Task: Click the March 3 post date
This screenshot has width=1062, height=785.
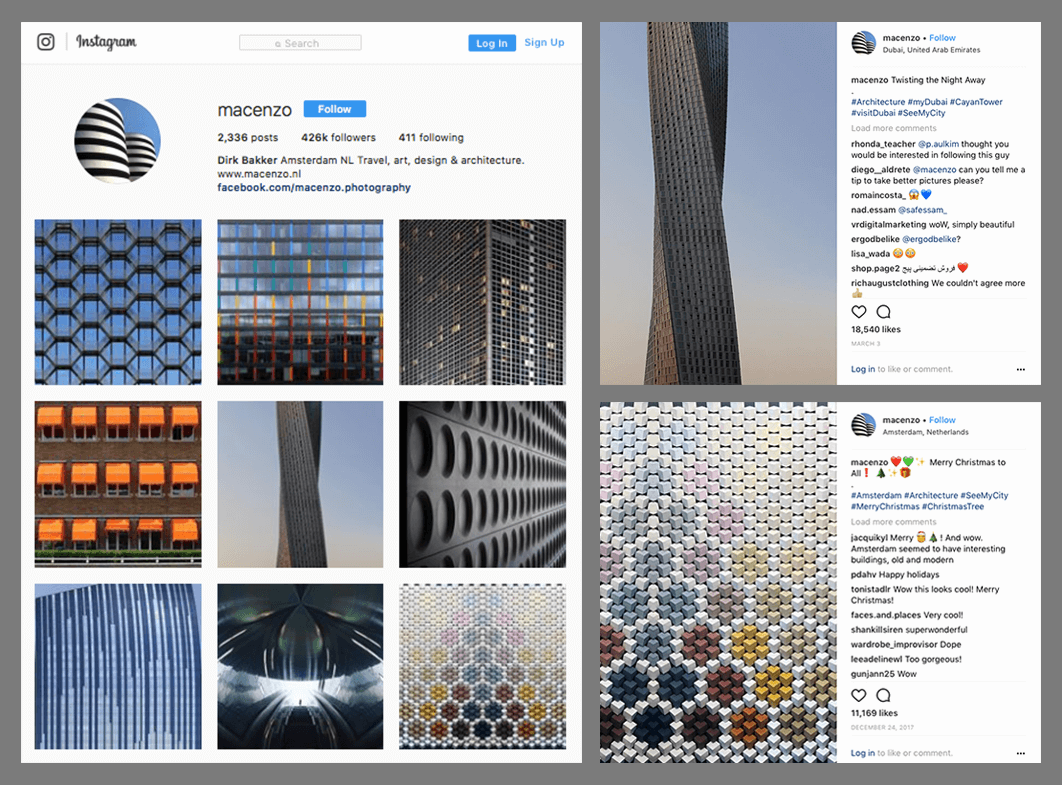Action: tap(866, 343)
